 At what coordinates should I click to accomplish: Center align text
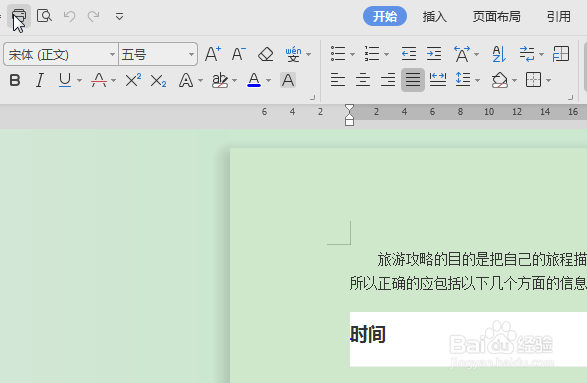click(363, 80)
